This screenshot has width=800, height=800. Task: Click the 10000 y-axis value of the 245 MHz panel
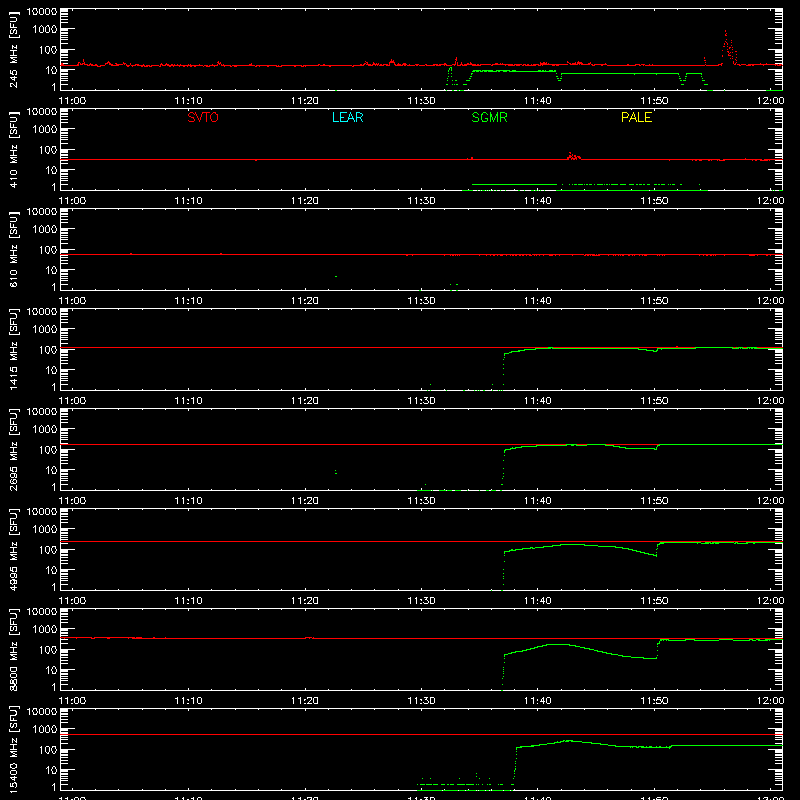coord(42,12)
